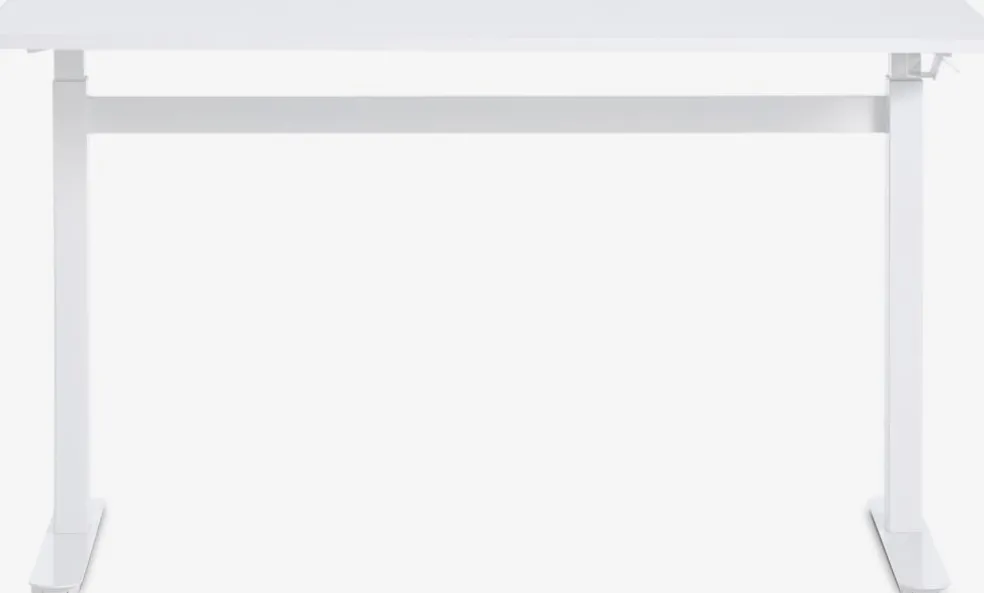984x593 pixels.
Task: Click the left desk foot base
Action: [x=68, y=545]
